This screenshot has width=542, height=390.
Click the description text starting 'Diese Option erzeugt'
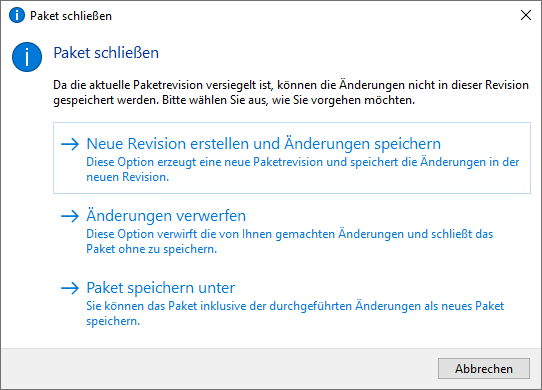(302, 169)
